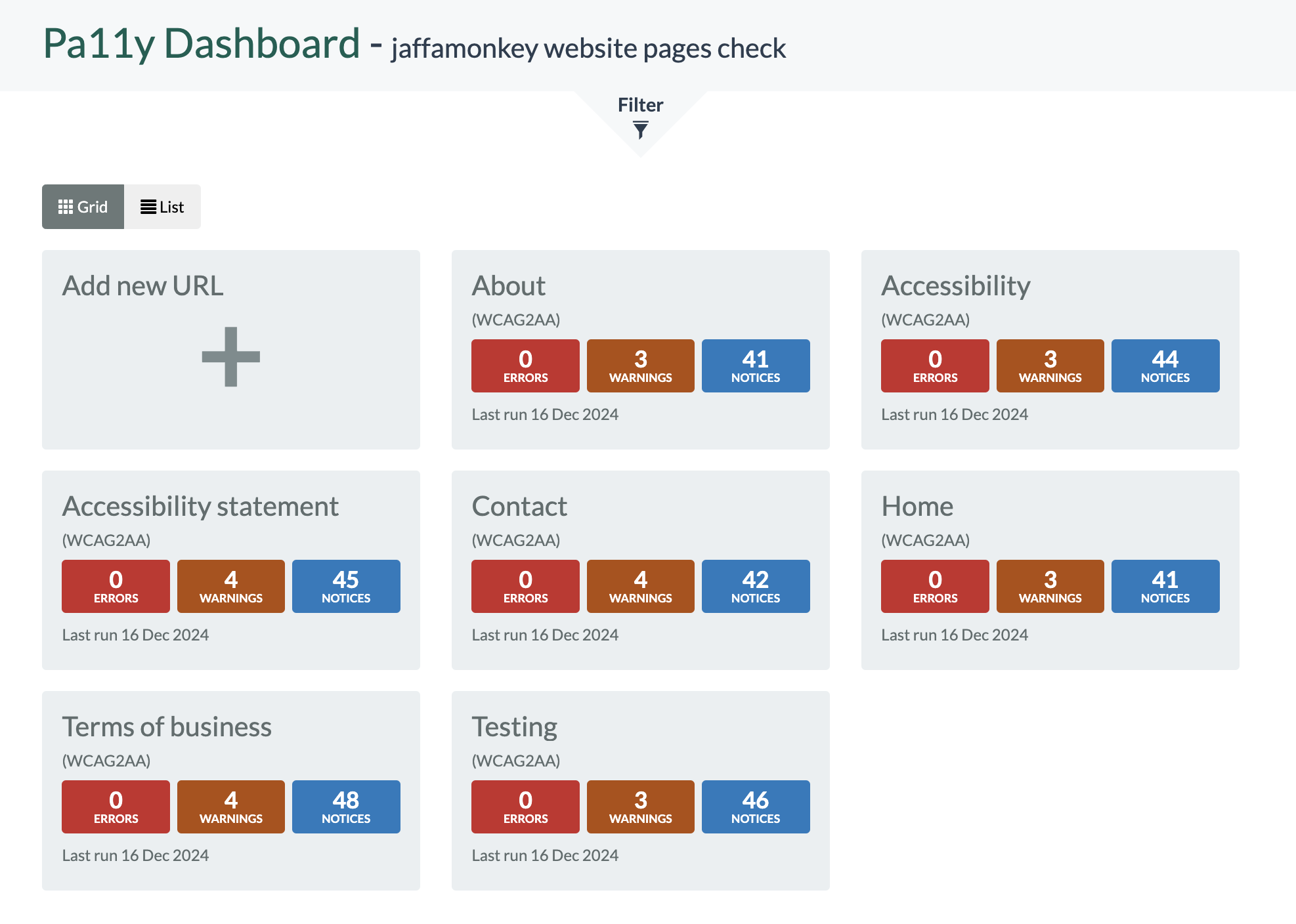Click Home's (WCAG2AA) standard label

[x=926, y=540]
